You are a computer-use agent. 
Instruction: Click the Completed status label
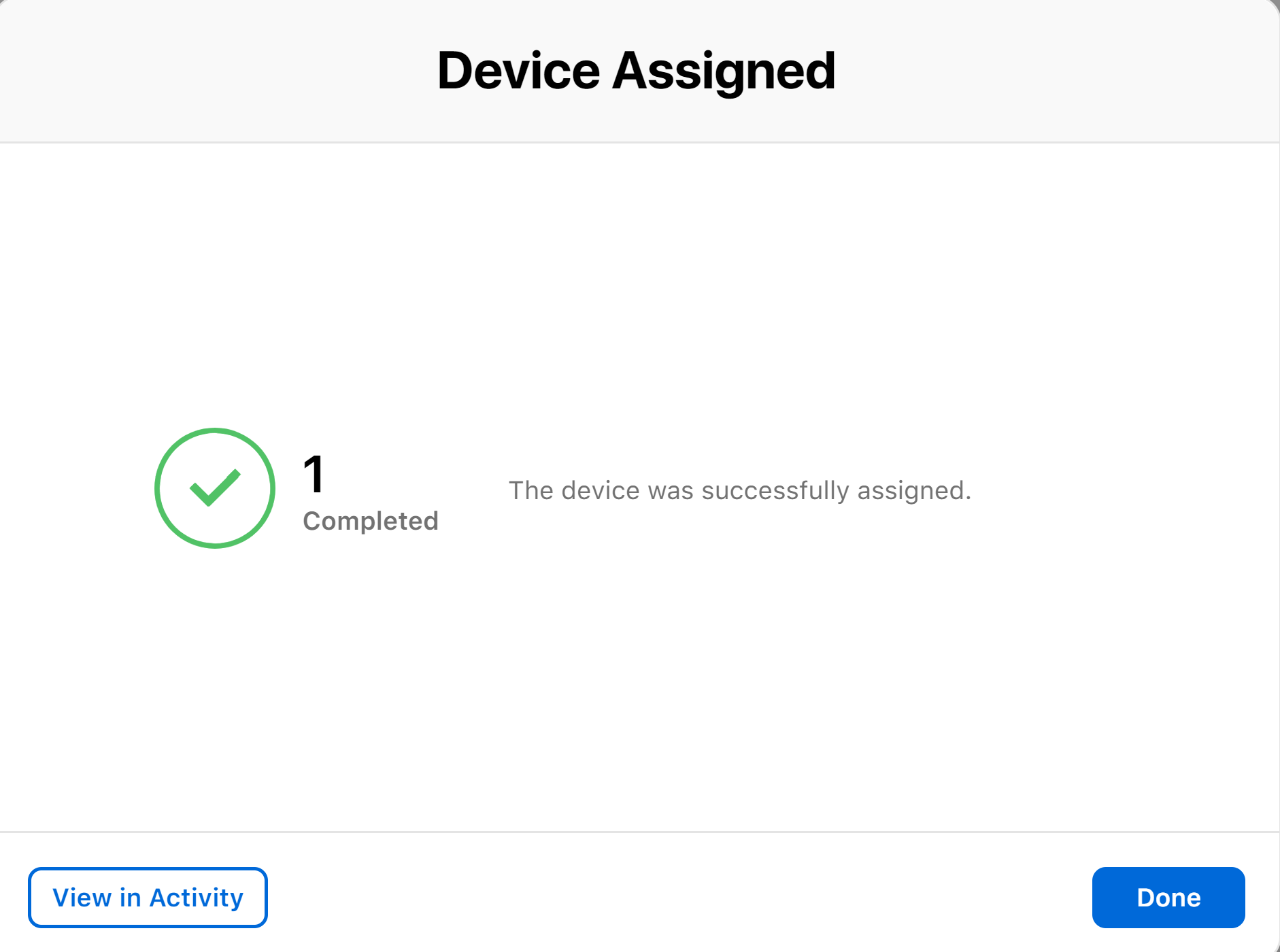point(371,521)
